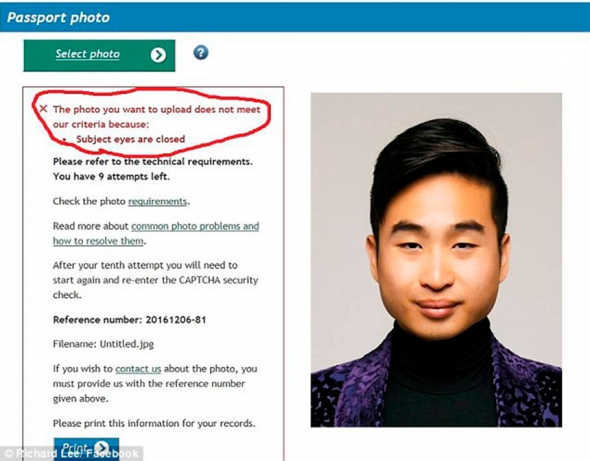Click the CAPTCHA security check paragraph

point(155,280)
